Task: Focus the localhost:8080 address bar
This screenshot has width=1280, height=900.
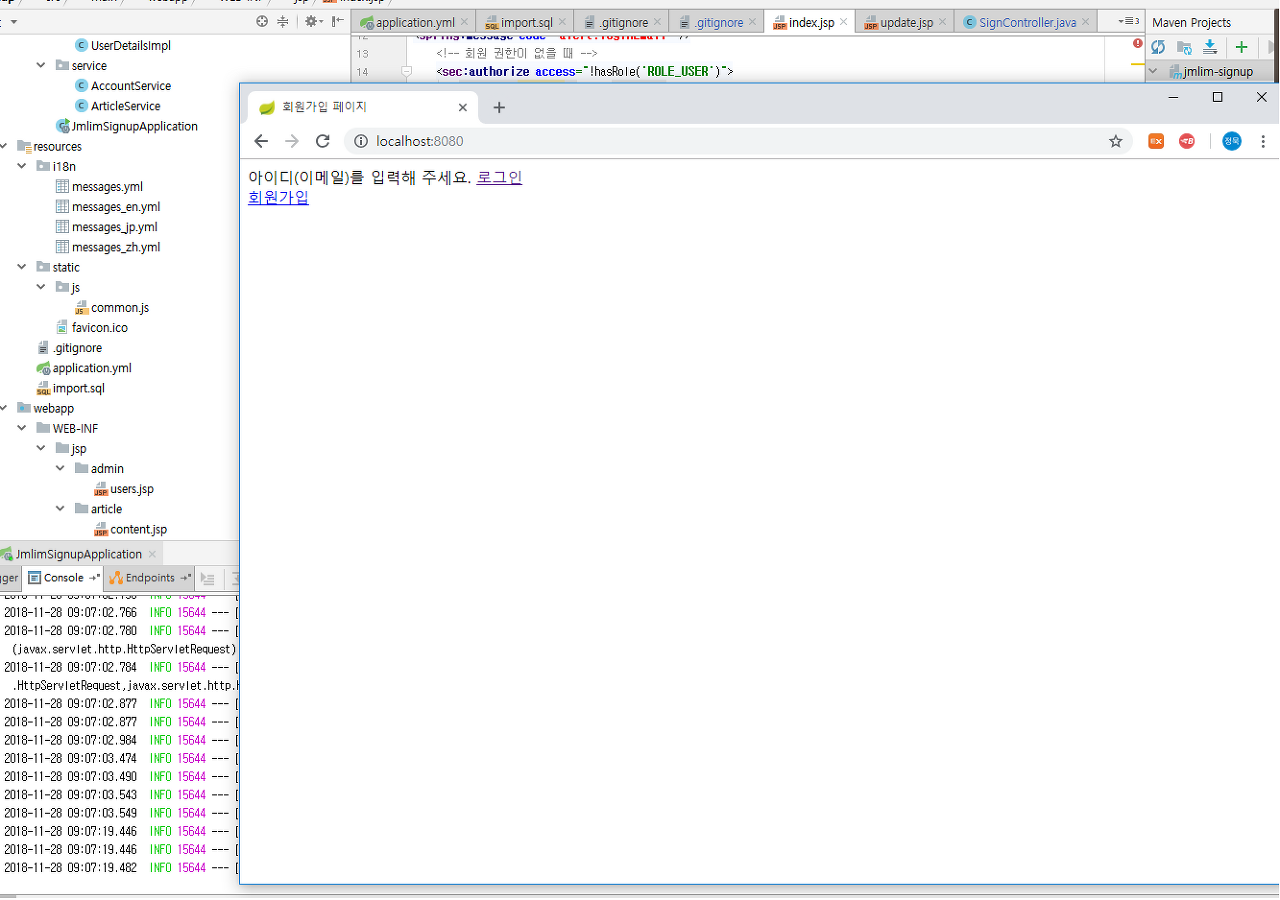Action: [x=738, y=141]
